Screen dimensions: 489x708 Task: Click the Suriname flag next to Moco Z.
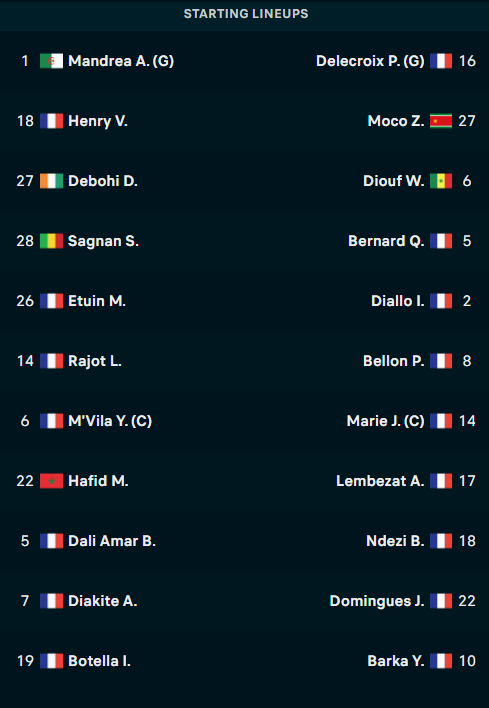(x=441, y=121)
